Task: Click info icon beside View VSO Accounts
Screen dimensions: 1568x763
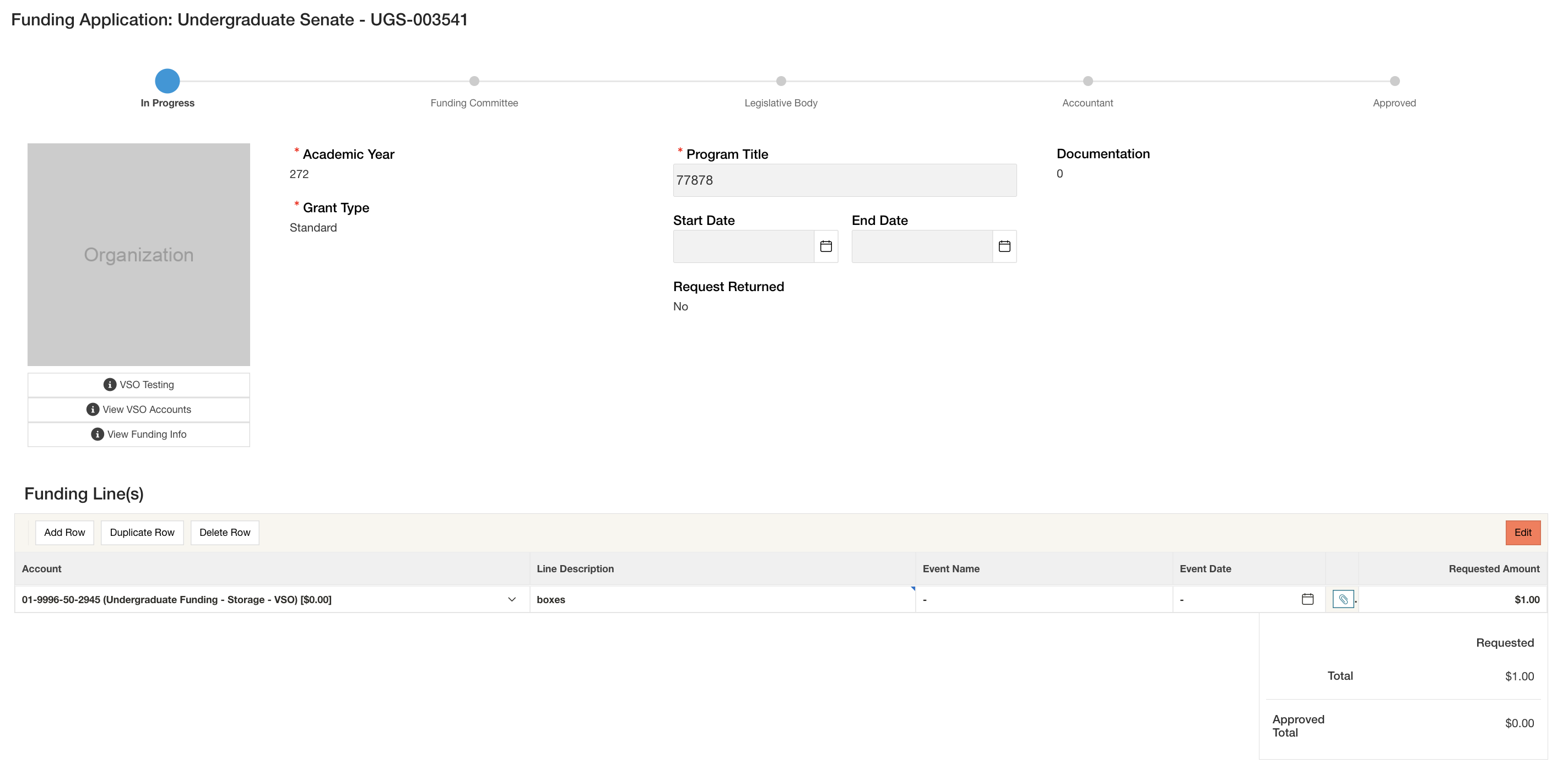Action: click(x=93, y=410)
